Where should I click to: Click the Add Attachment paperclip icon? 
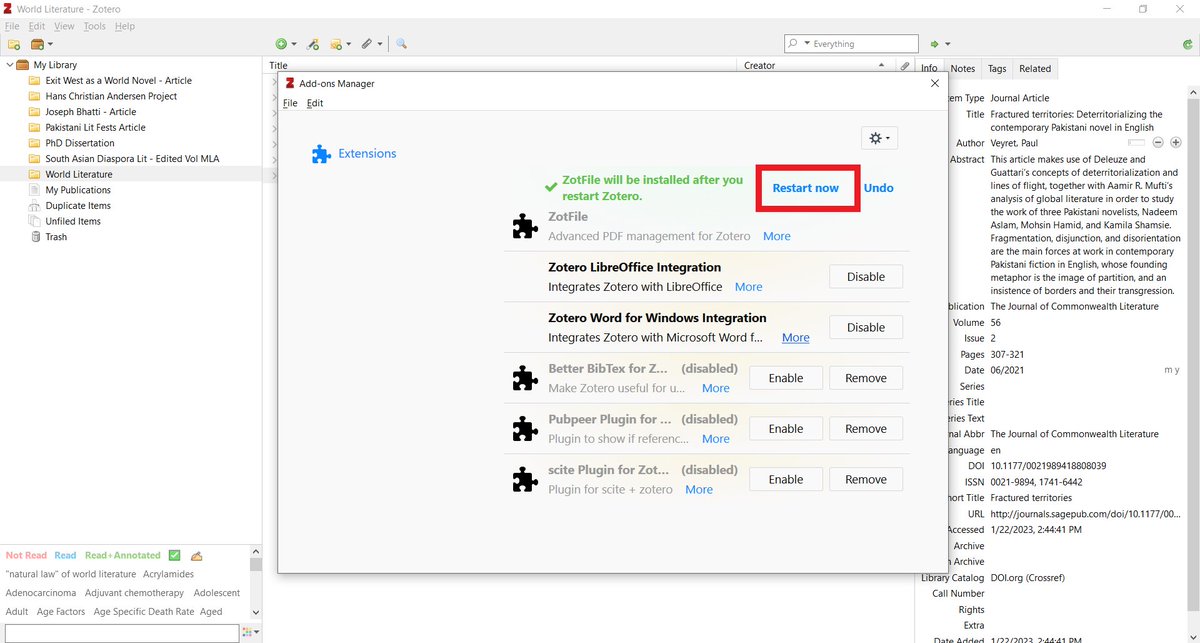pyautogui.click(x=368, y=44)
